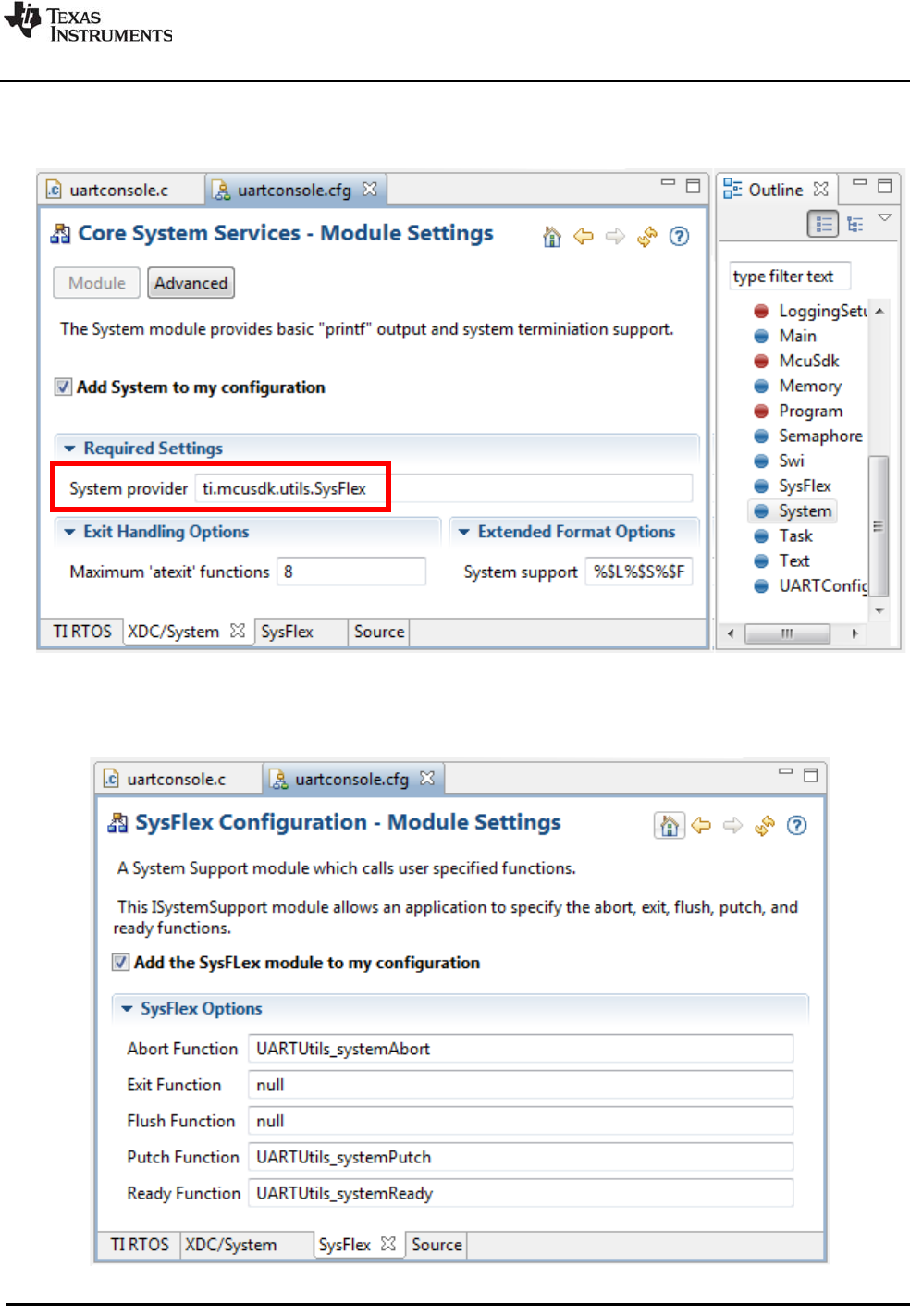Toggle Add System to my configuration checkbox
The image size is (910, 1316).
coord(63,387)
